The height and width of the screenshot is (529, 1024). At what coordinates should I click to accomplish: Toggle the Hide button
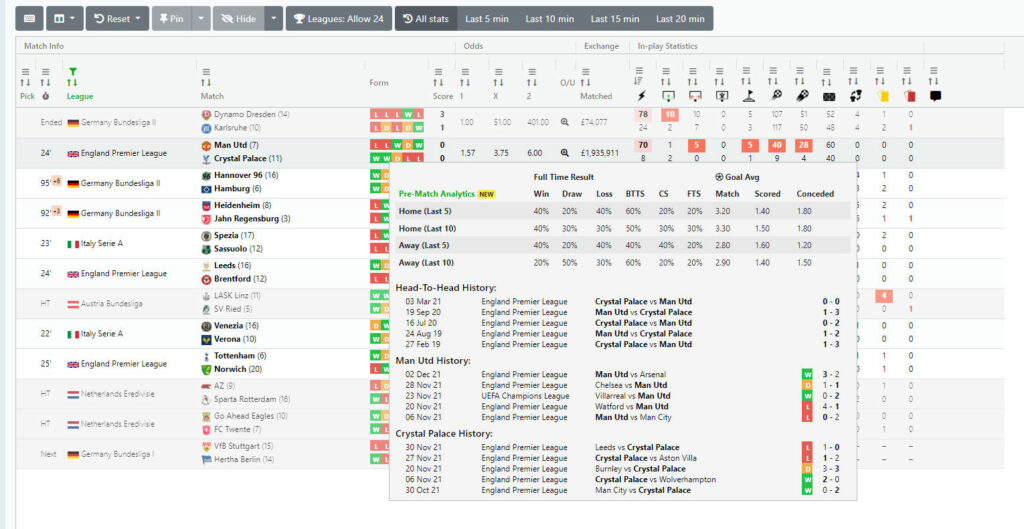tap(238, 19)
